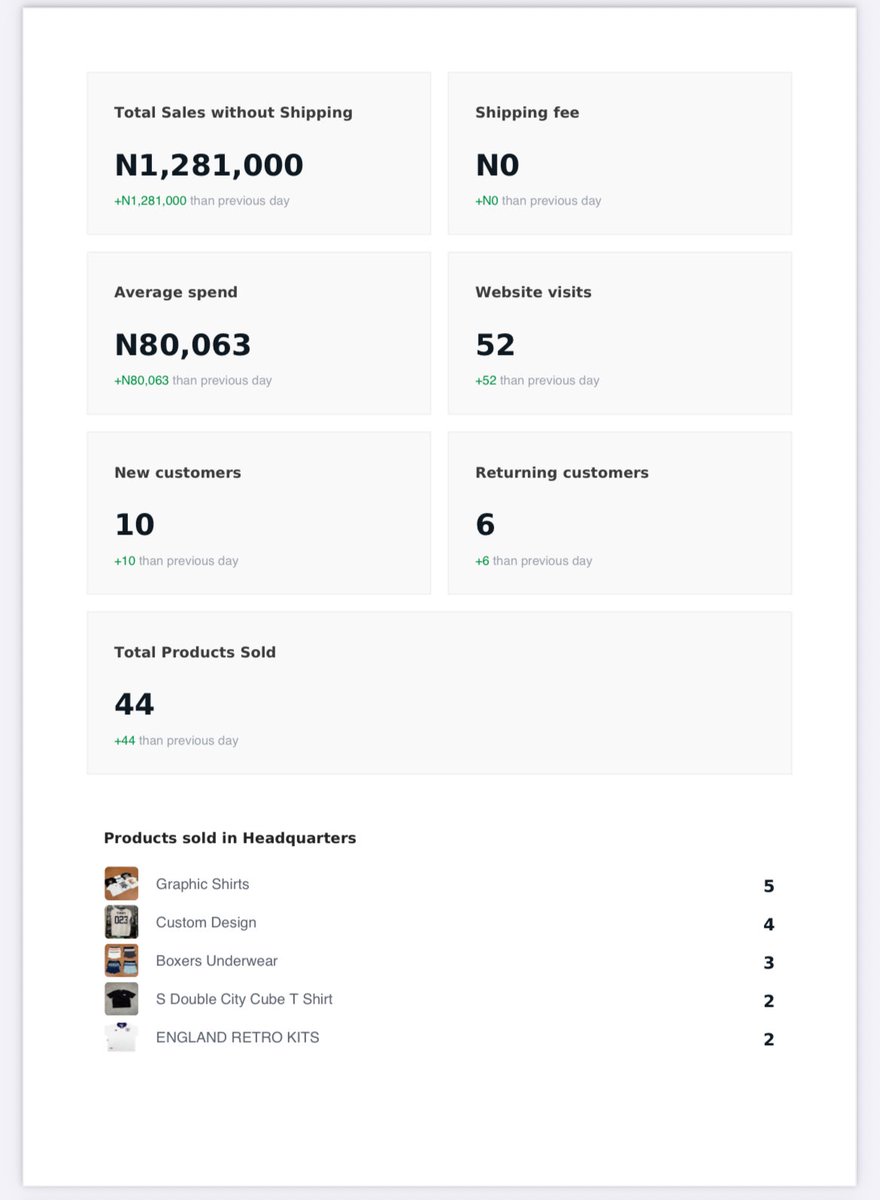Click the 10 new customers value
The height and width of the screenshot is (1200, 880).
coord(134,525)
